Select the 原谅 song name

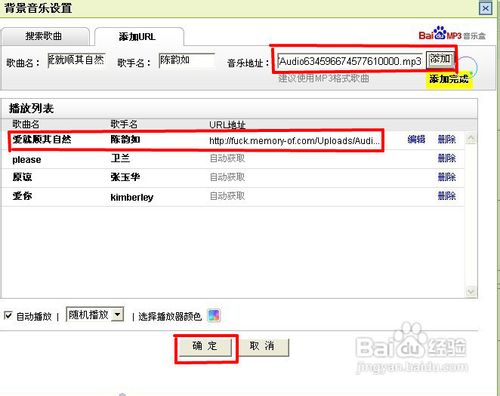tap(22, 177)
